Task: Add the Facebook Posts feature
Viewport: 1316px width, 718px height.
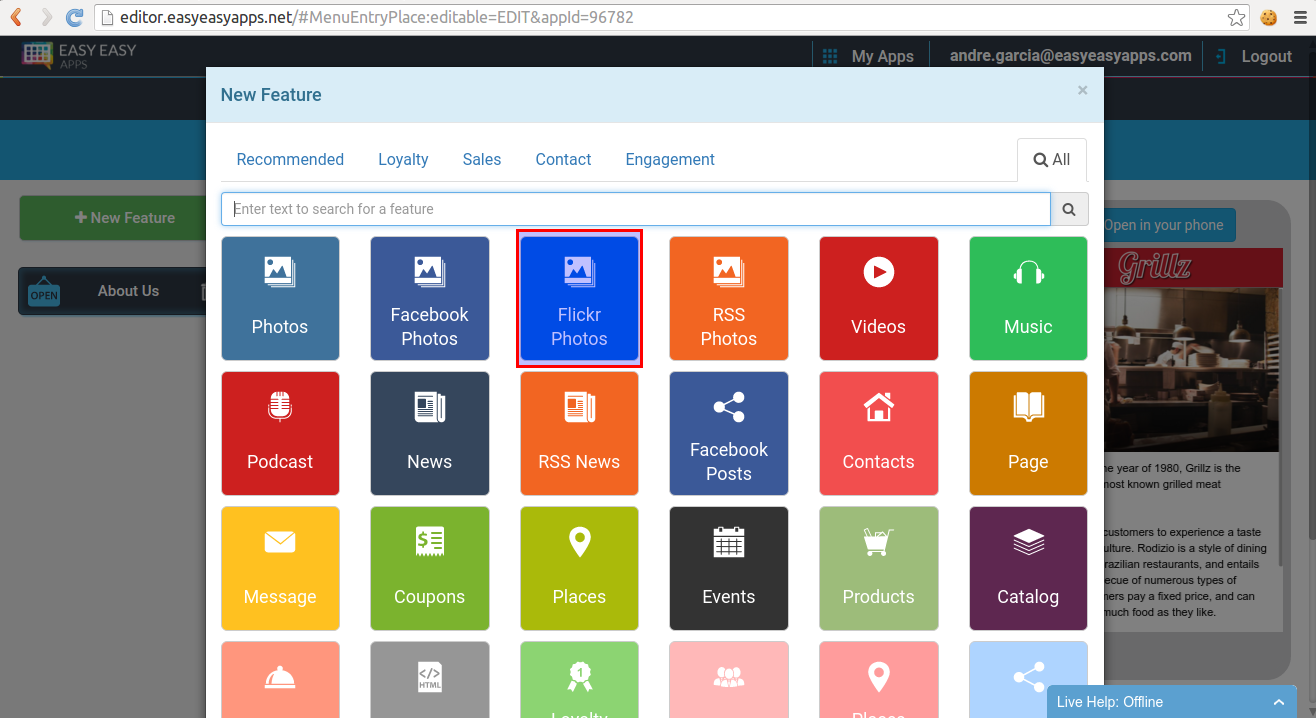Action: click(x=728, y=433)
